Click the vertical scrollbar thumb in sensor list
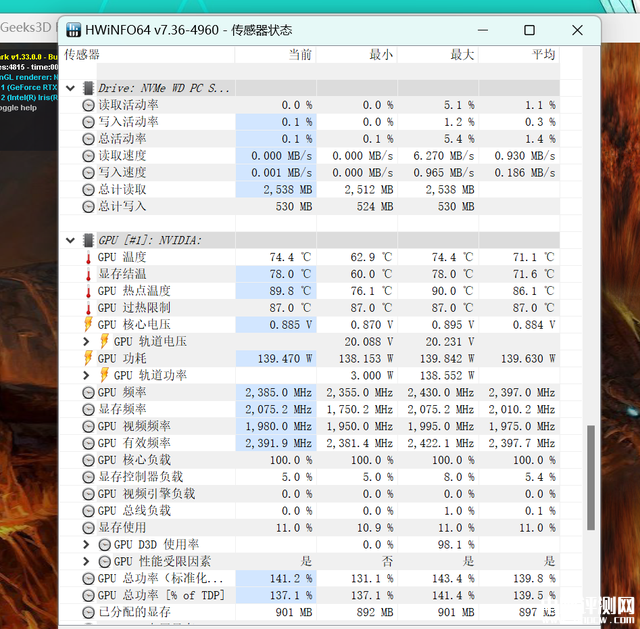The image size is (640, 629). (591, 478)
